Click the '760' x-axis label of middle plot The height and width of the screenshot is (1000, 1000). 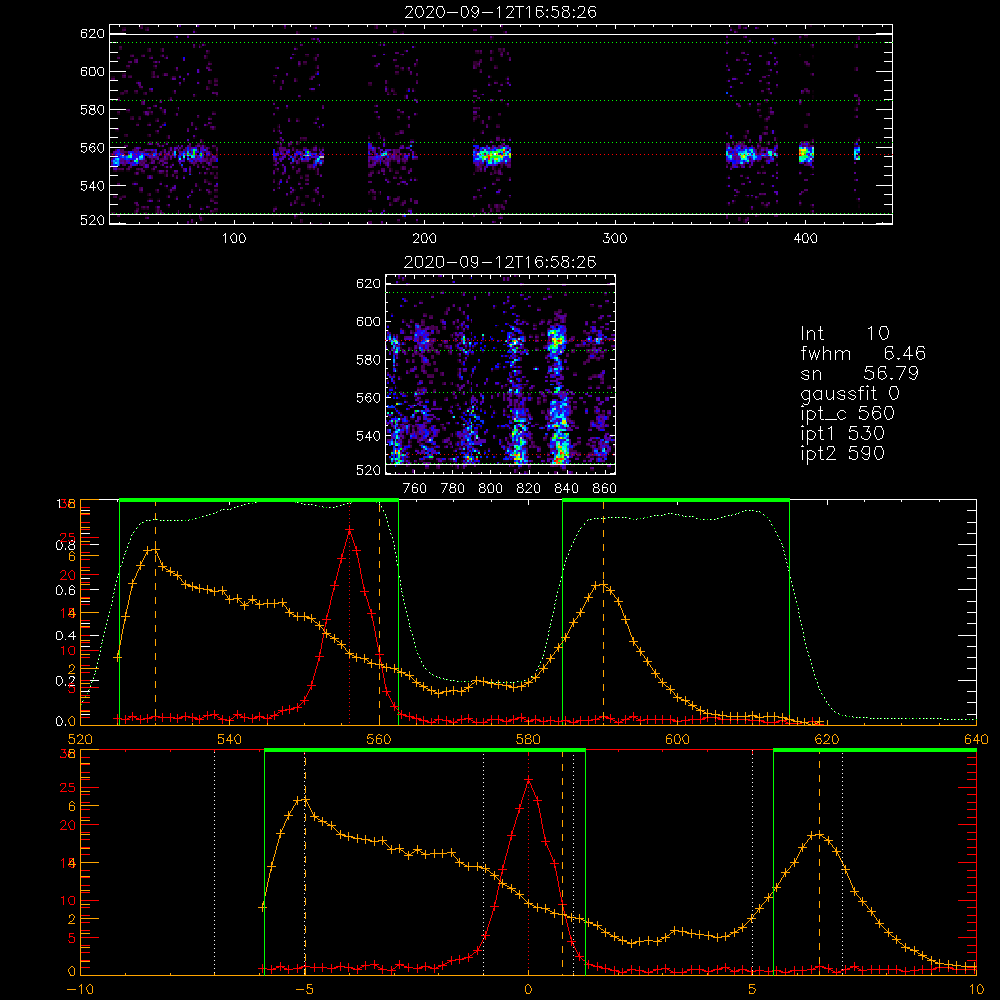(x=415, y=489)
